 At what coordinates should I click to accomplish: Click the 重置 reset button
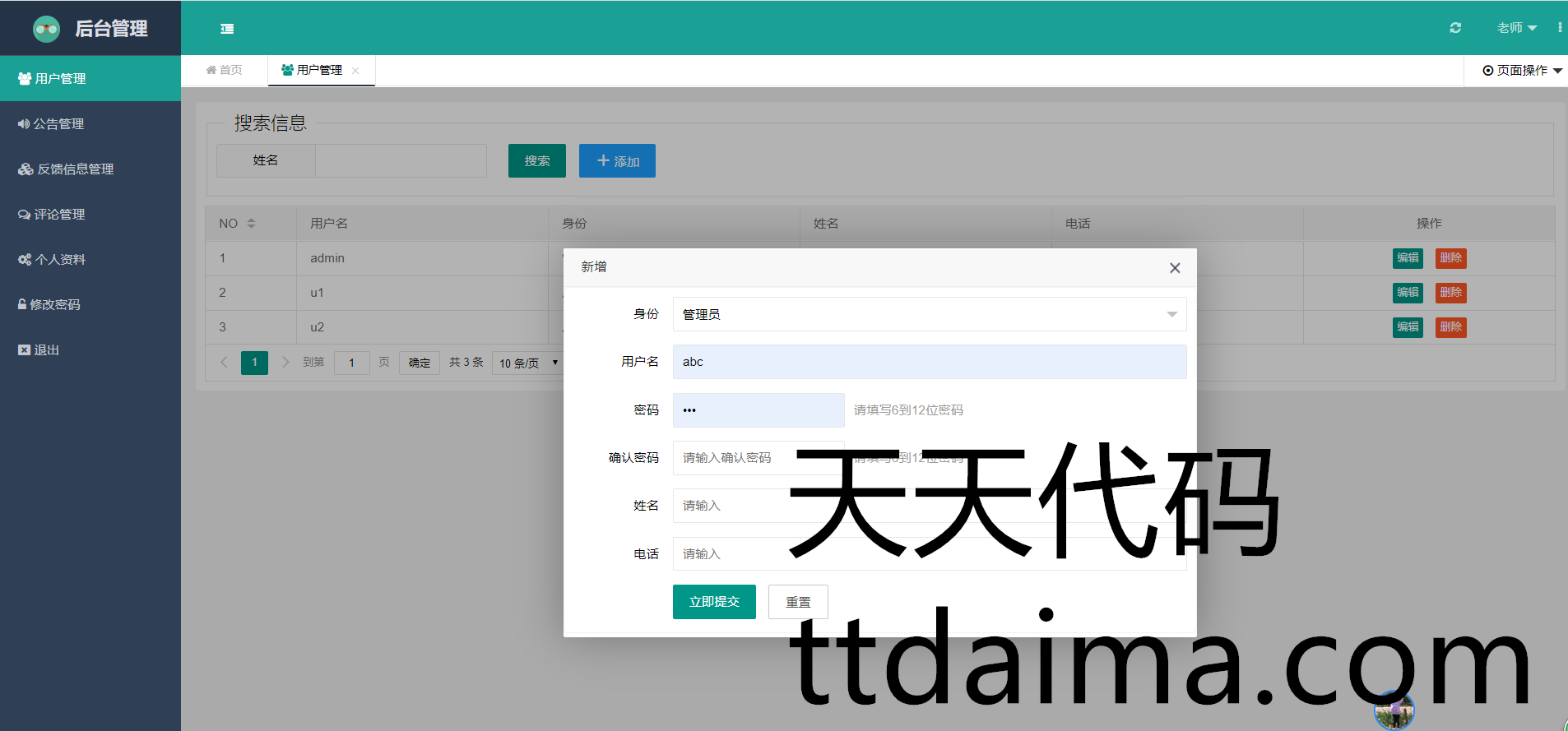tap(797, 602)
